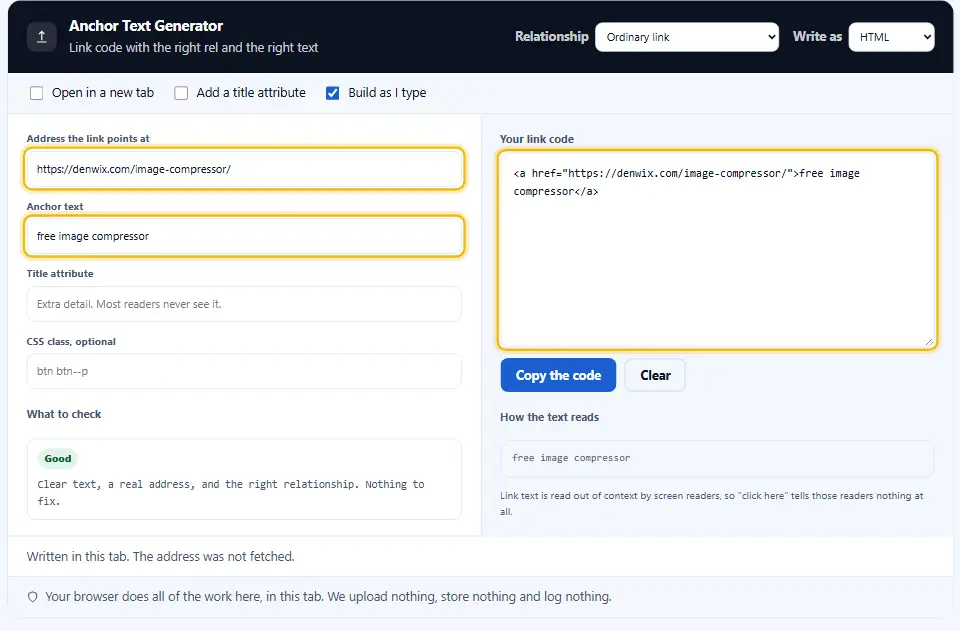960x631 pixels.
Task: Click the screen readers note under the preview
Action: 711,504
